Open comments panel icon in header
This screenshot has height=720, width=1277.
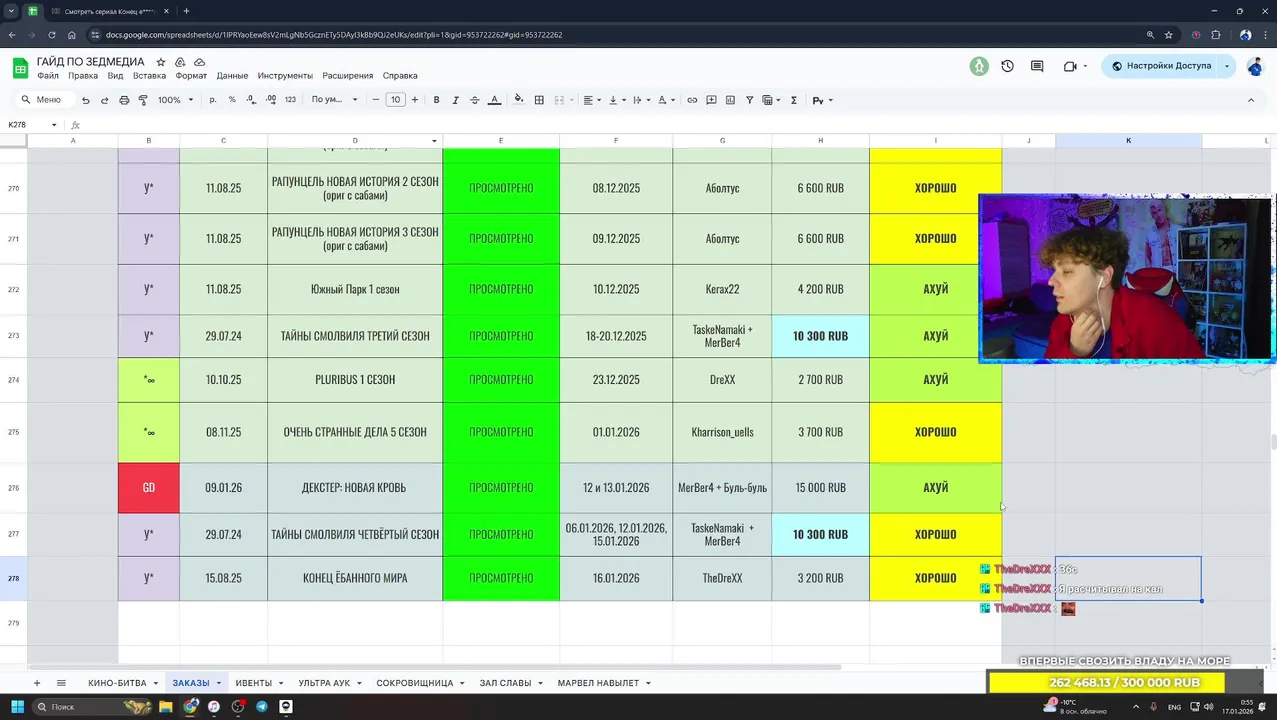click(1037, 66)
